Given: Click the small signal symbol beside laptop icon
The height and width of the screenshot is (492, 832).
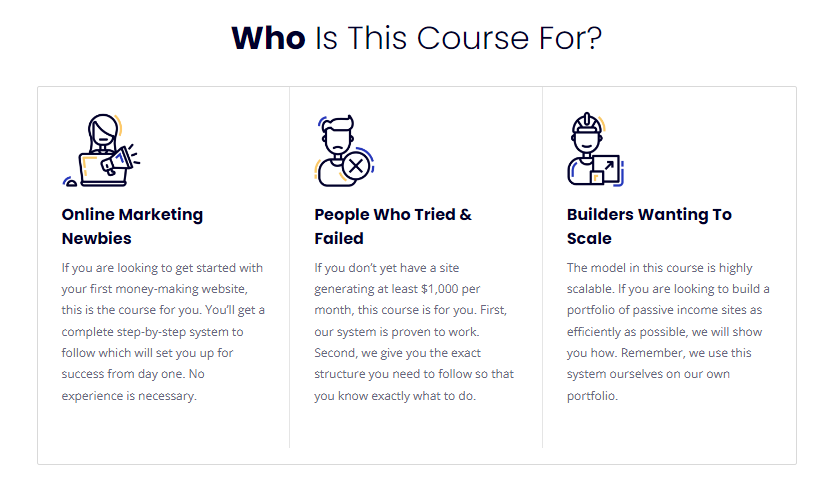Looking at the screenshot, I should [70, 182].
